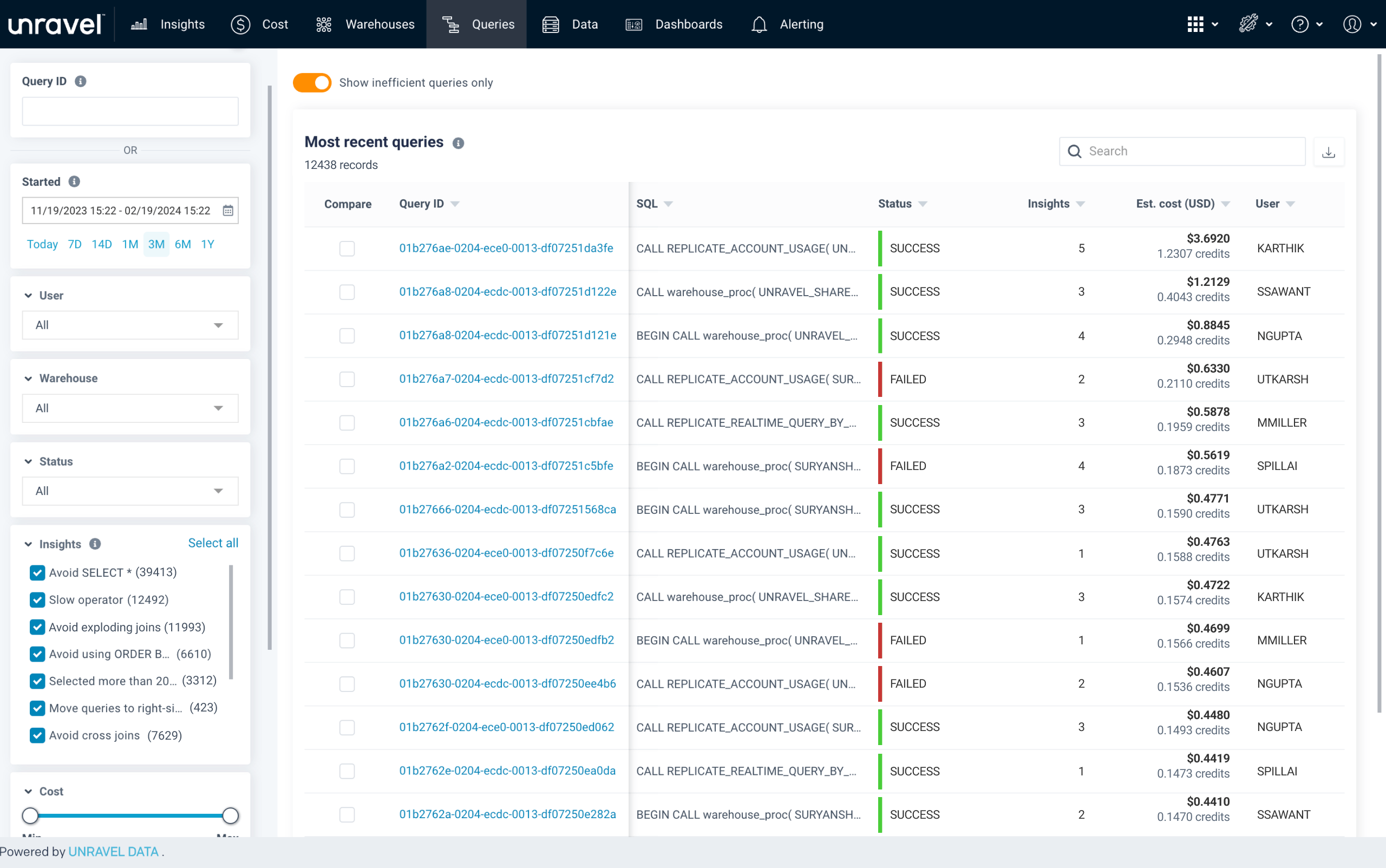Viewport: 1386px width, 868px height.
Task: Click the Query ID input field
Action: [130, 112]
